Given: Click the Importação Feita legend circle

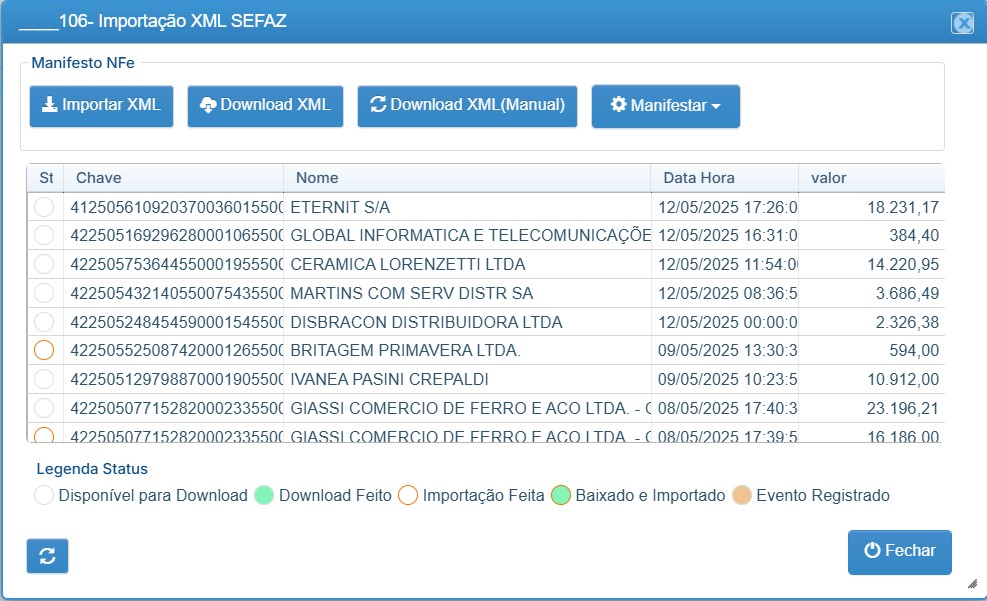Looking at the screenshot, I should tap(408, 495).
